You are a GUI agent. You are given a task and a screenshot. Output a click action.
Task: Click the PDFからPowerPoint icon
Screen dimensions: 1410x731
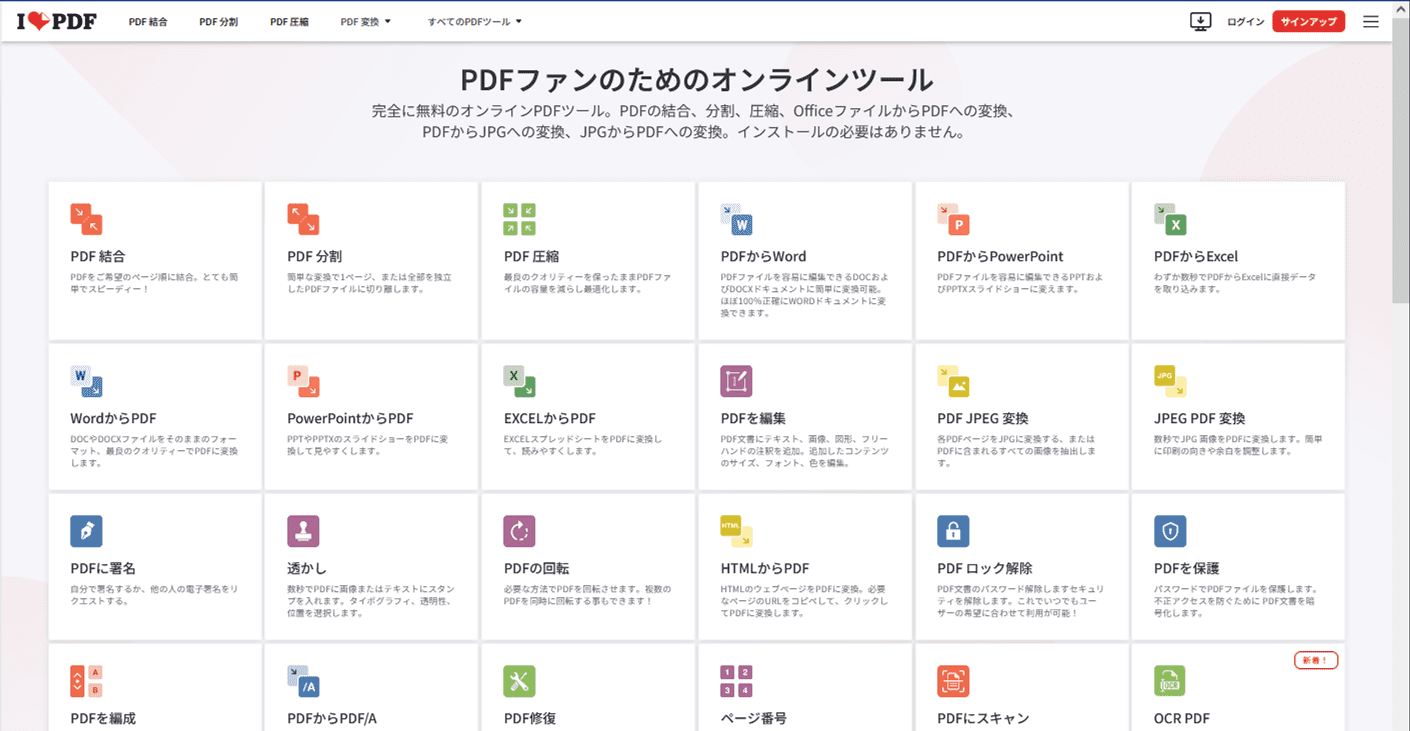pos(953,219)
